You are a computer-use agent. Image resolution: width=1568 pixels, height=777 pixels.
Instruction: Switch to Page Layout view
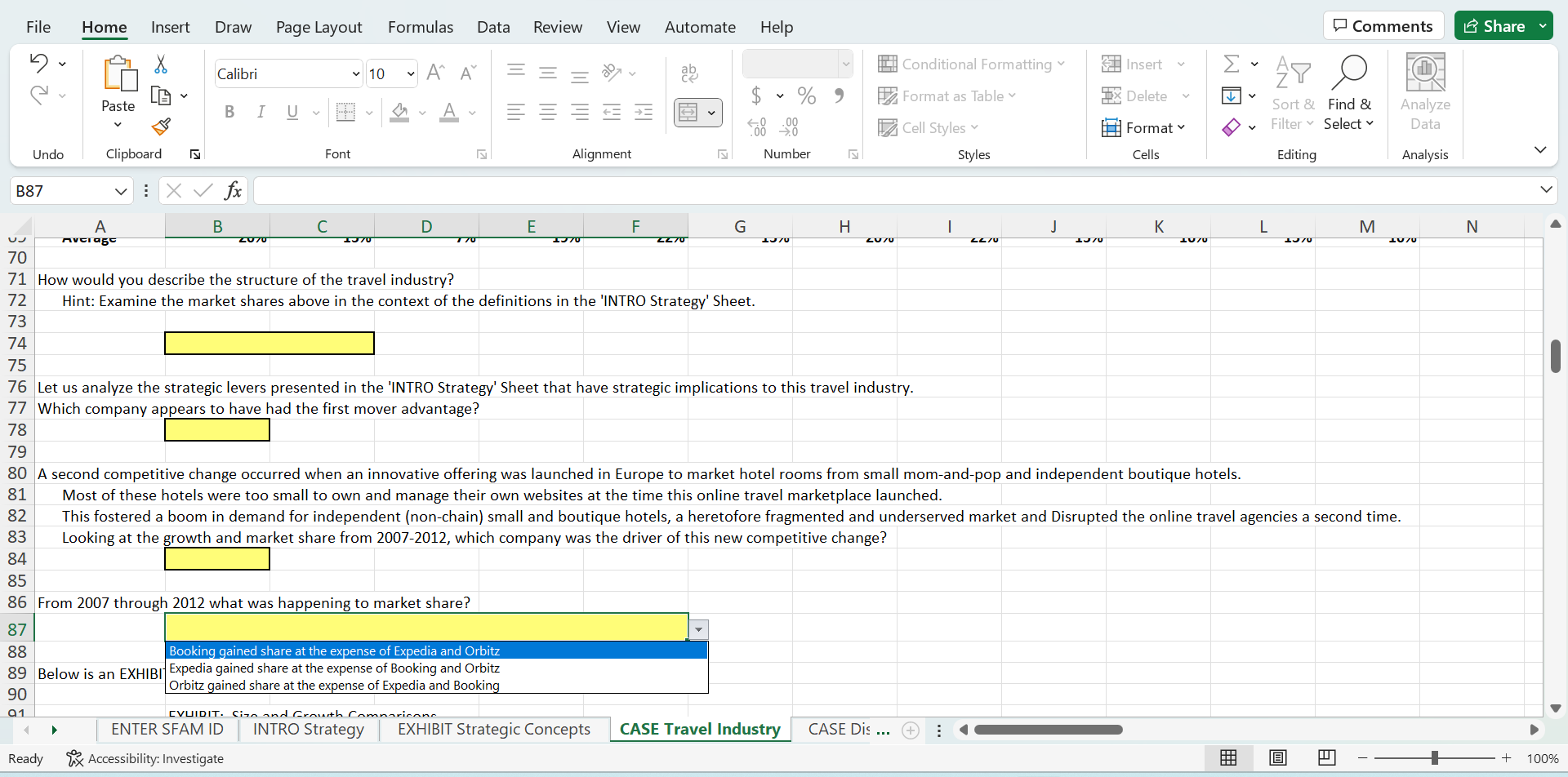click(x=1278, y=757)
